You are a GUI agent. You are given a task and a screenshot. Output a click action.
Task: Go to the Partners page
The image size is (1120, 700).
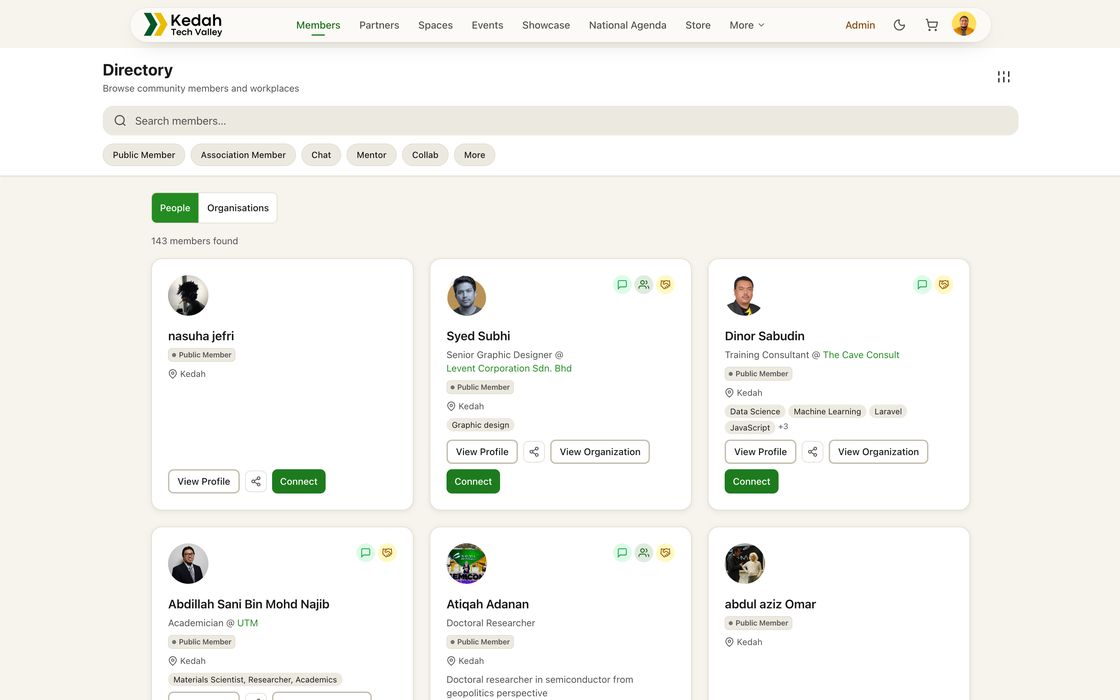pos(379,25)
